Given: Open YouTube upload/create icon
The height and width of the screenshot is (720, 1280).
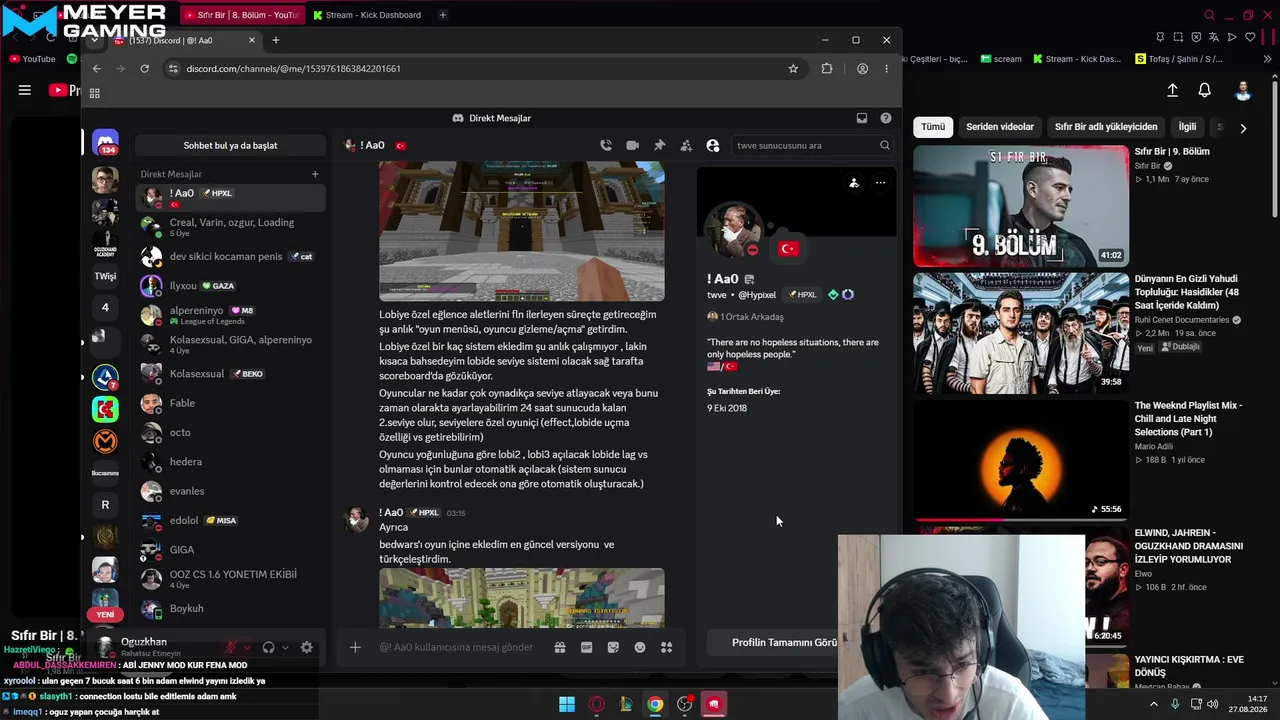Looking at the screenshot, I should (1173, 90).
